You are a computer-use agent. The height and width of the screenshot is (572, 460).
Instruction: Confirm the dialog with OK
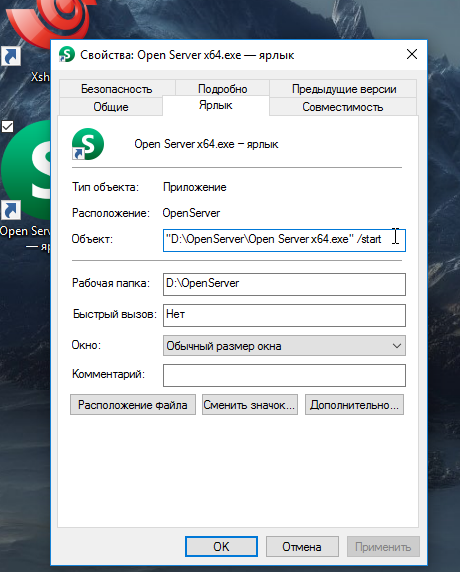point(221,546)
